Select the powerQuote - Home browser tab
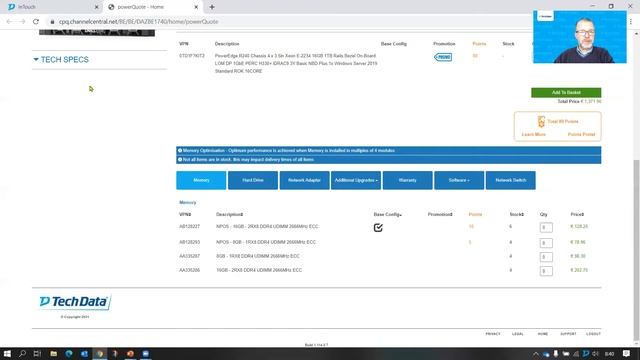The width and height of the screenshot is (640, 360). point(153,7)
